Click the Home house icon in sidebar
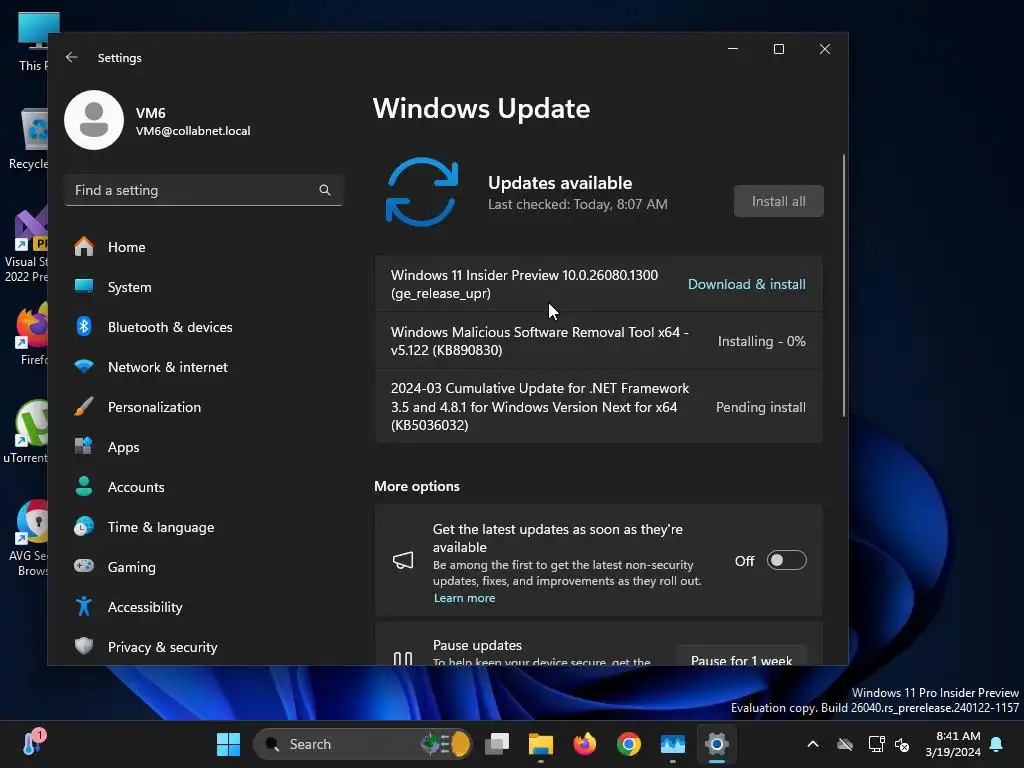The width and height of the screenshot is (1024, 768). pos(84,247)
